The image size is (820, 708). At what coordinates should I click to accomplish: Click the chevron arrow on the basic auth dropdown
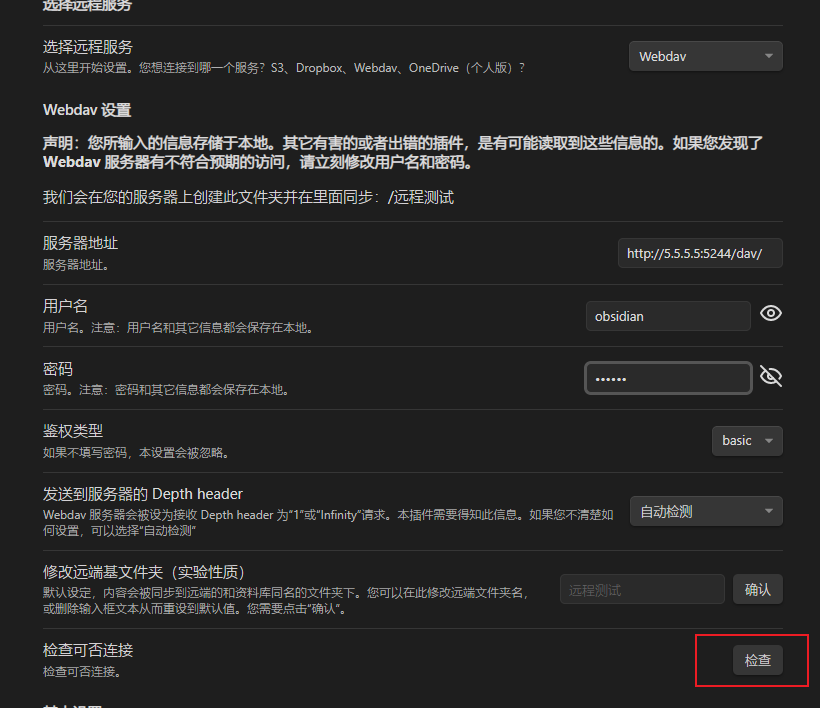770,440
